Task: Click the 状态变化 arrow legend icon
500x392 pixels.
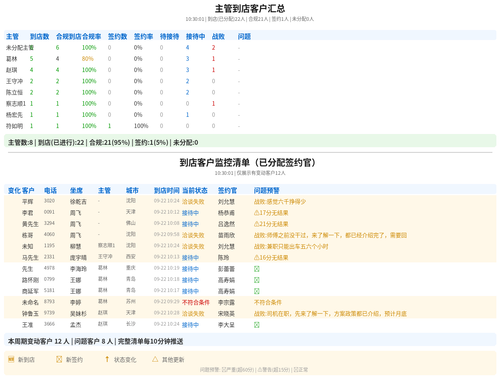Action: point(107,359)
